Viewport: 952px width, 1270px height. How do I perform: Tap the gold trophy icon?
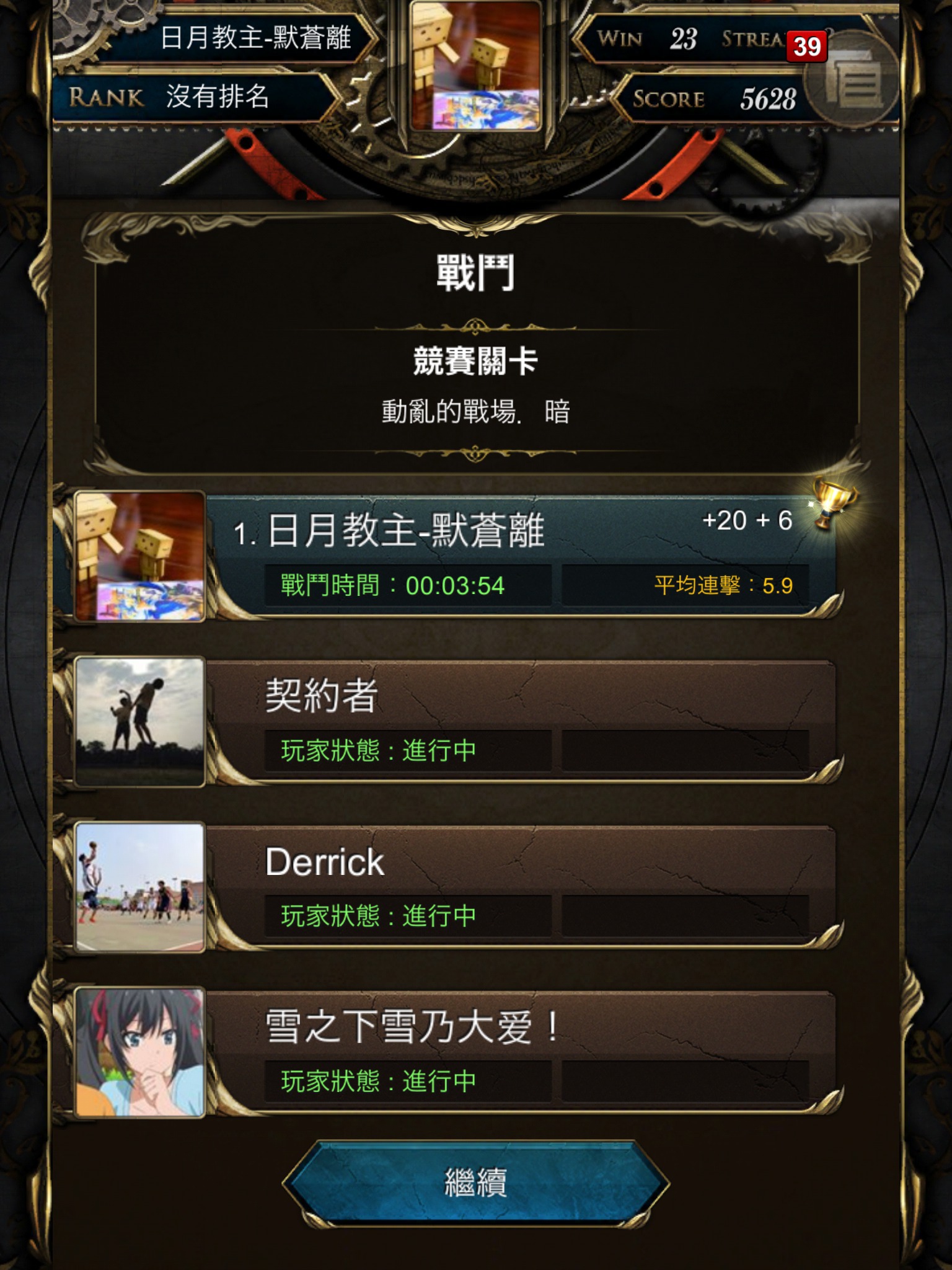click(x=834, y=502)
